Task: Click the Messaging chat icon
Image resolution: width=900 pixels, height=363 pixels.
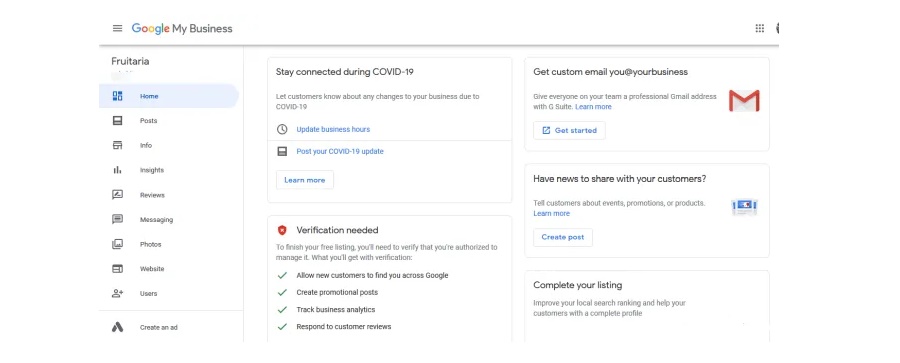Action: coord(117,219)
